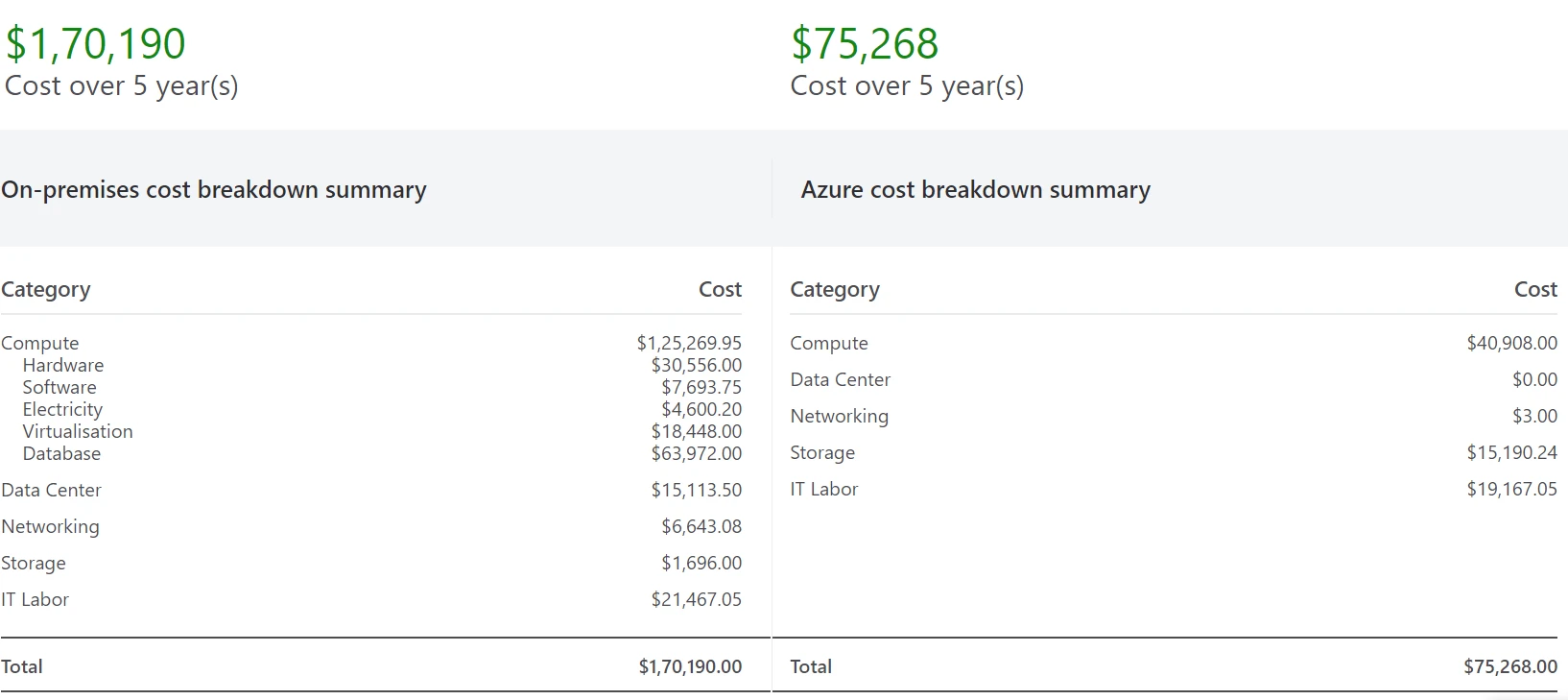Click 'Azure cost breakdown summary' heading
Screen dimensions: 1568x700
click(976, 190)
